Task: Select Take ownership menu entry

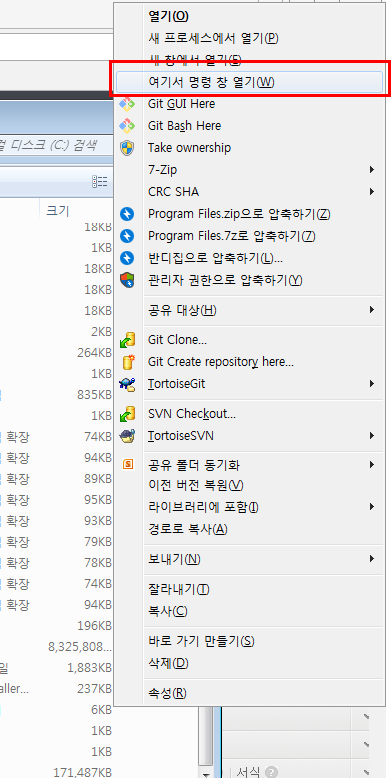Action: pyautogui.click(x=250, y=148)
